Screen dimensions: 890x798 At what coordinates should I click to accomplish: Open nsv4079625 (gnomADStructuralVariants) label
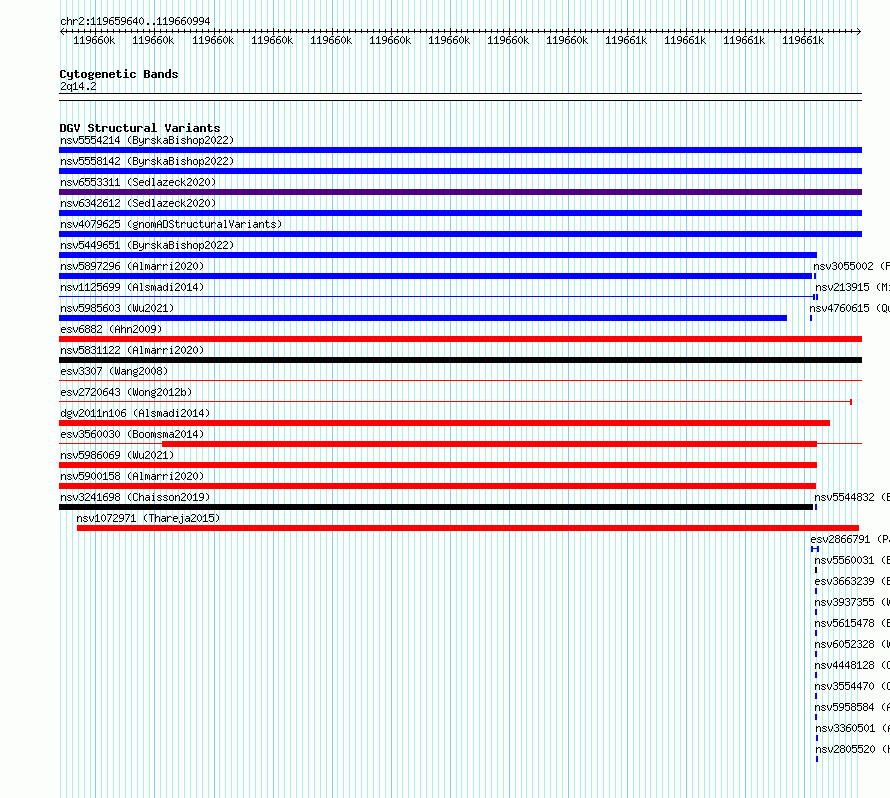coord(171,224)
